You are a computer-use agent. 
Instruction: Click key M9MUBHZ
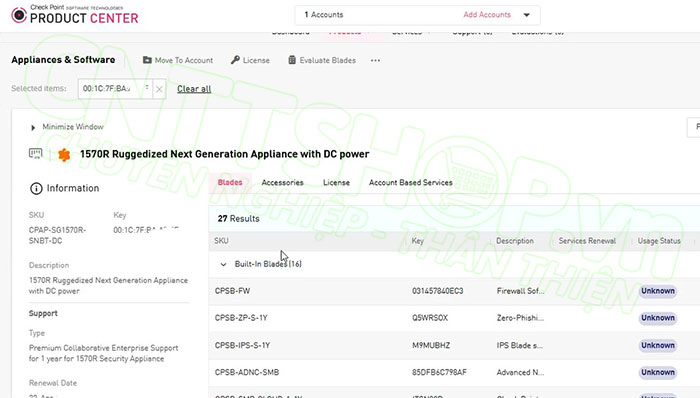(431, 345)
